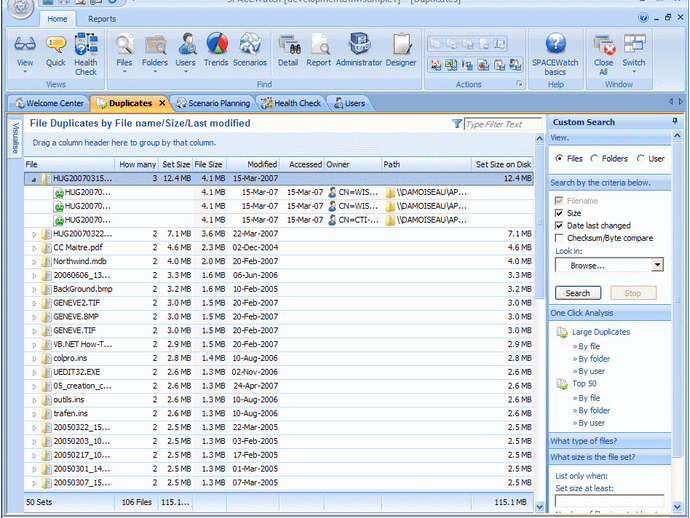Click the Set size at least input field
This screenshot has height=518, width=690.
(609, 500)
